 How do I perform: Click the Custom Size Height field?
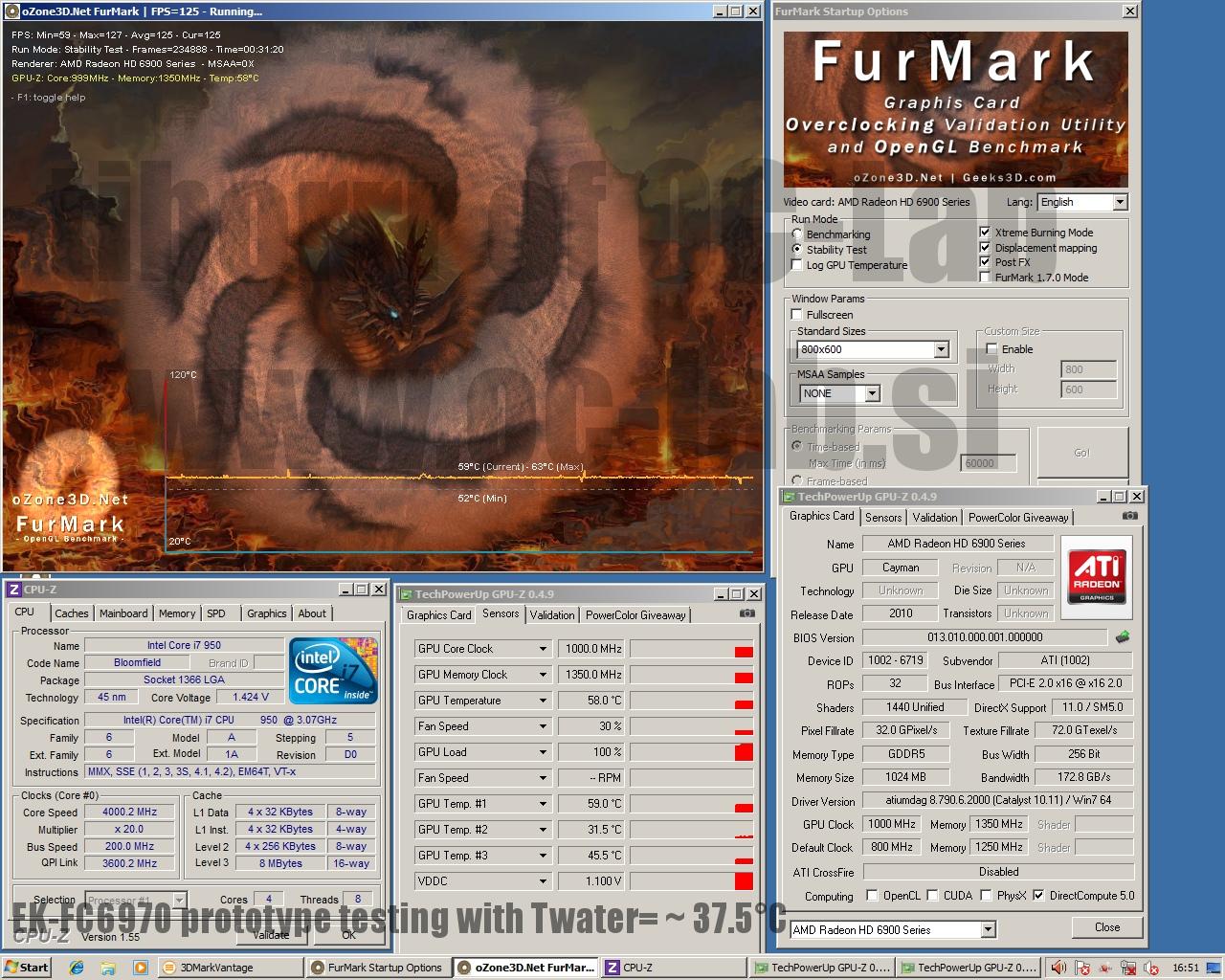[x=1088, y=390]
